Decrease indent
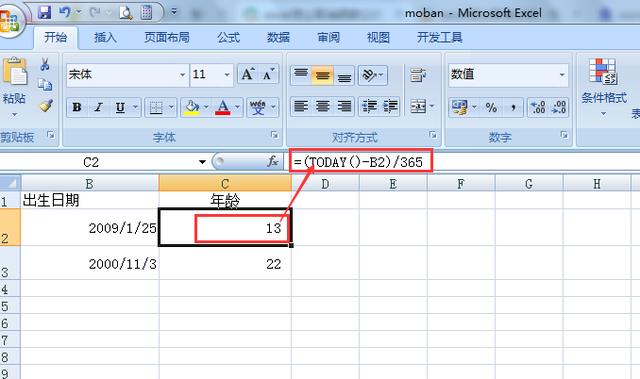This screenshot has width=640, height=379. tap(369, 106)
